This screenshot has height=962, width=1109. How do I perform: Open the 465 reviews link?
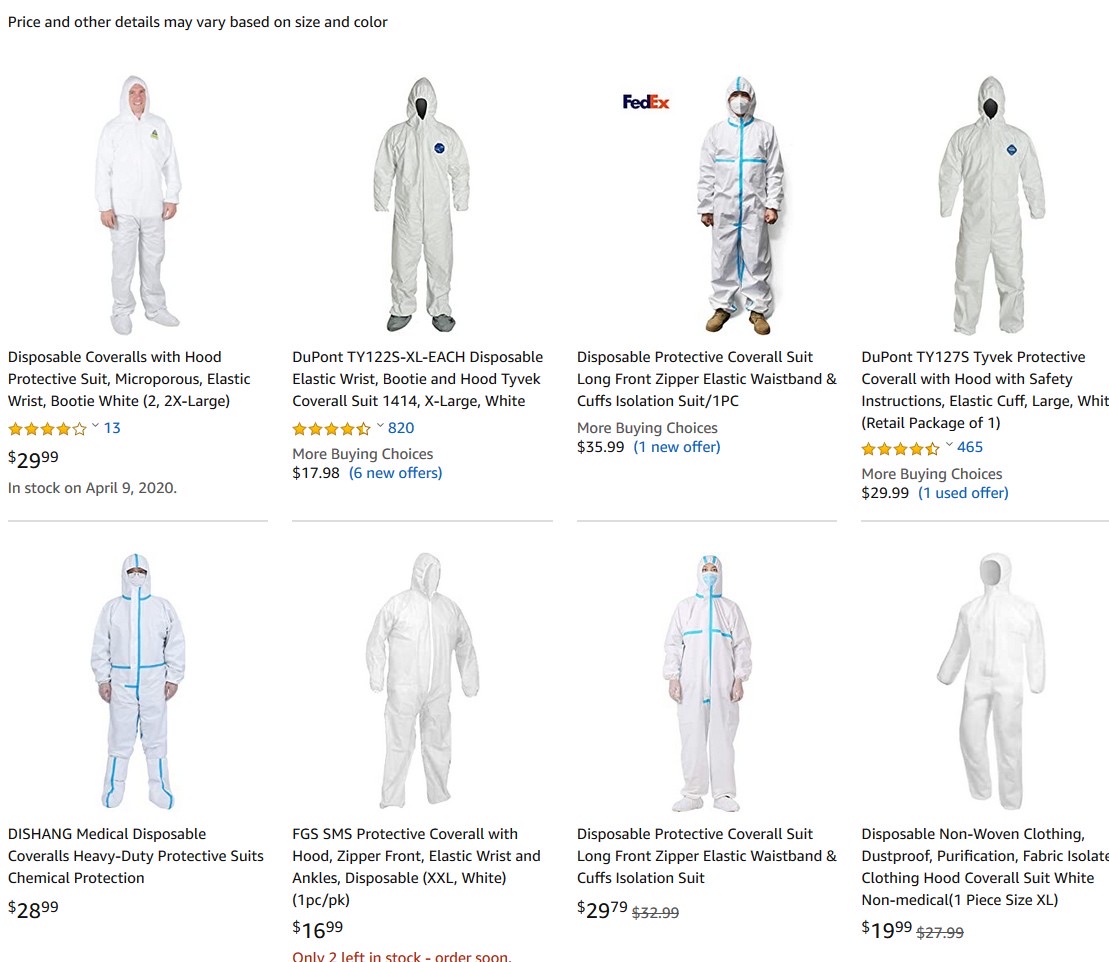coord(970,447)
